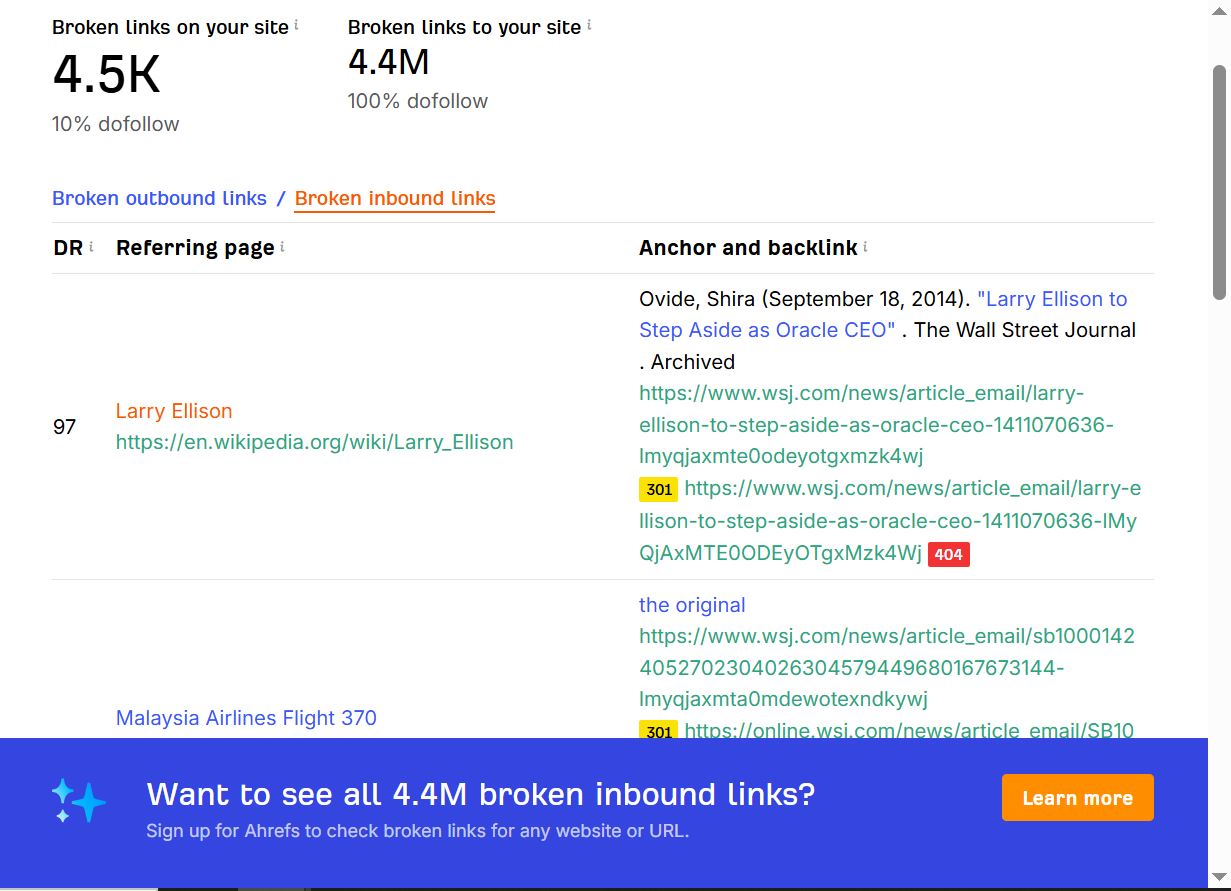Open 'the original' anchor link
The width and height of the screenshot is (1231, 891).
click(692, 605)
